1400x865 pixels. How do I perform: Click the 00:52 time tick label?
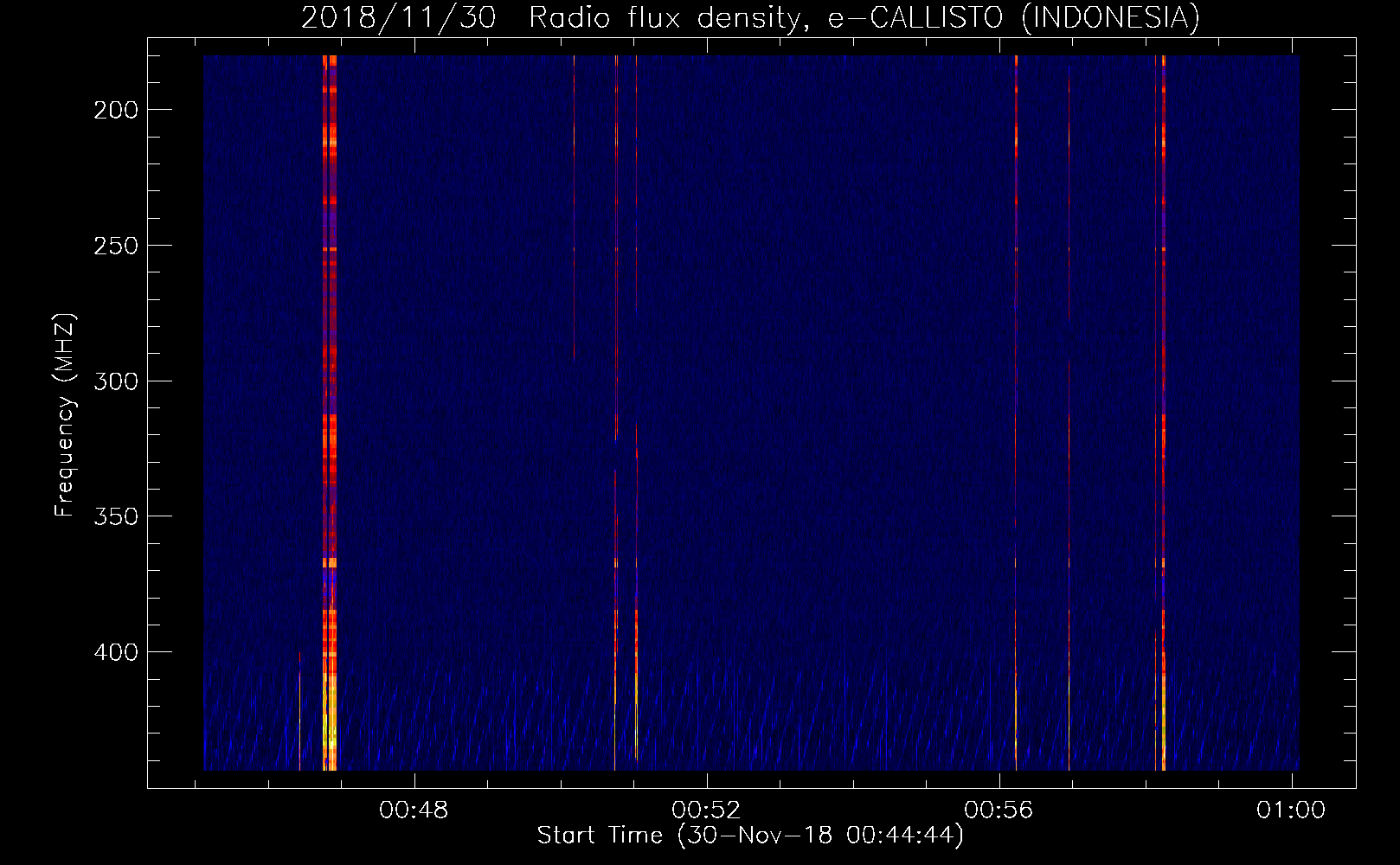706,810
